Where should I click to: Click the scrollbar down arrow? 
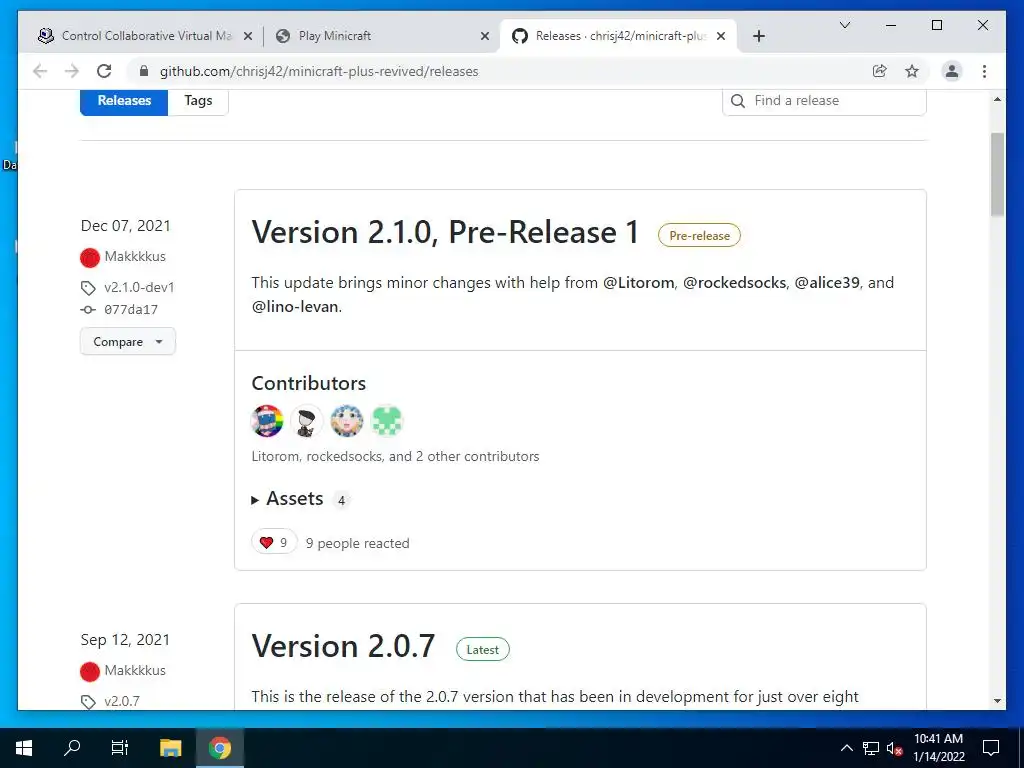997,701
